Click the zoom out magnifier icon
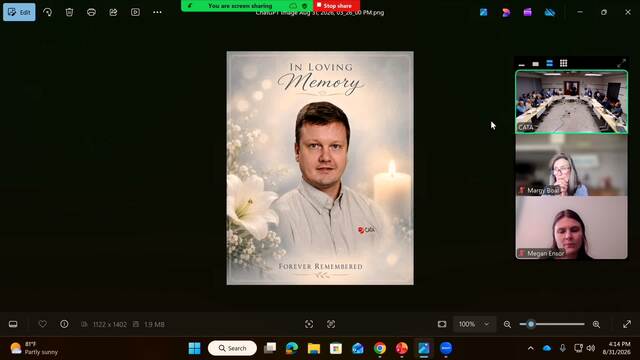640x360 pixels. click(x=507, y=324)
